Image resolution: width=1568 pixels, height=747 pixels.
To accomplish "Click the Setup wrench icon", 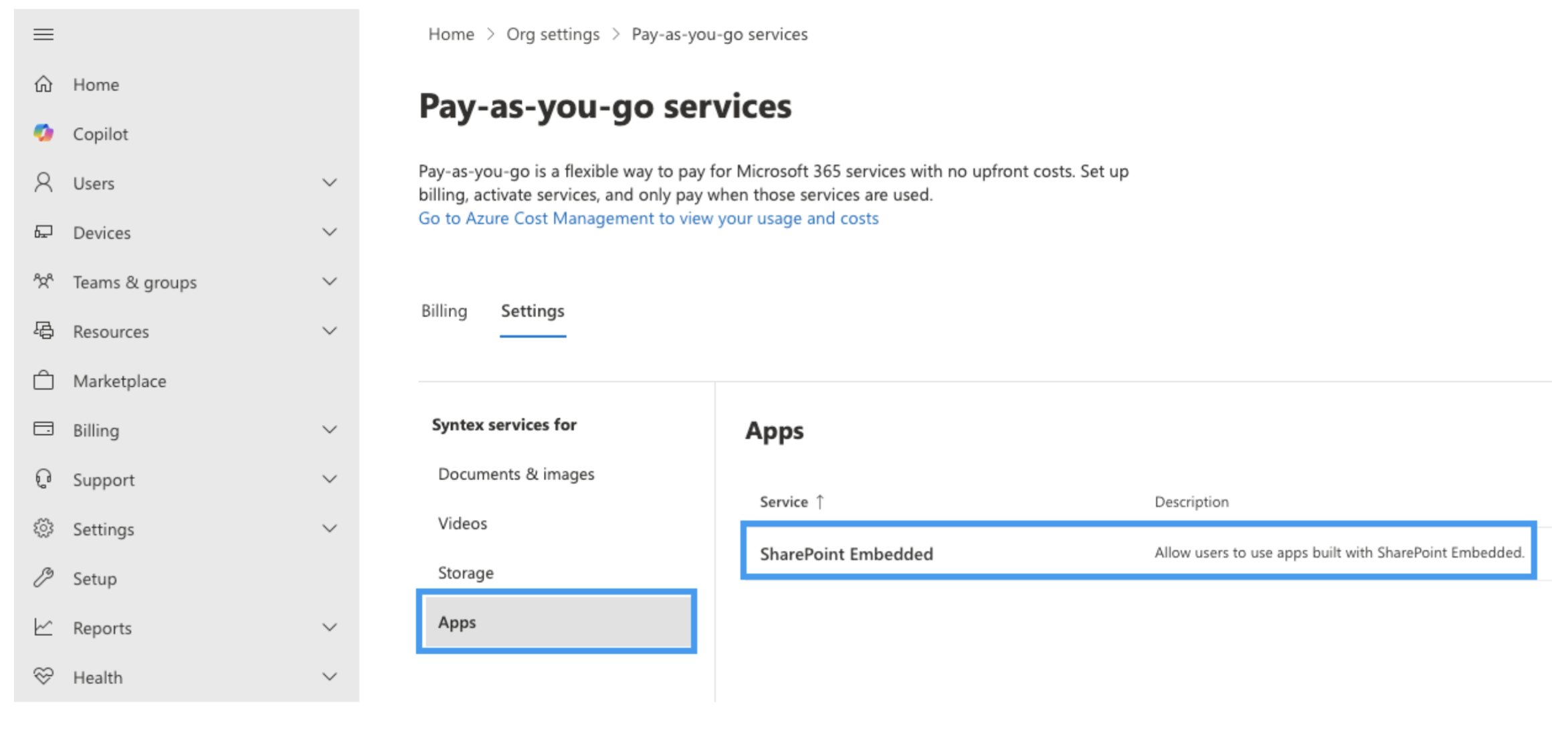I will 43,578.
